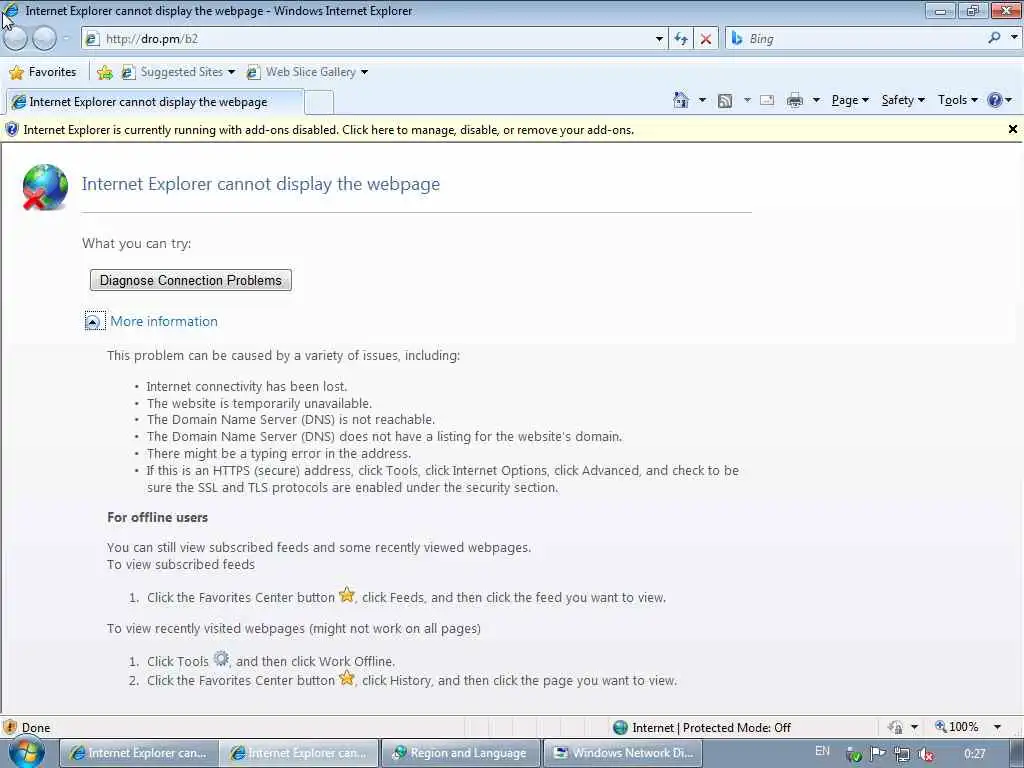Click the More information link

pyautogui.click(x=164, y=321)
